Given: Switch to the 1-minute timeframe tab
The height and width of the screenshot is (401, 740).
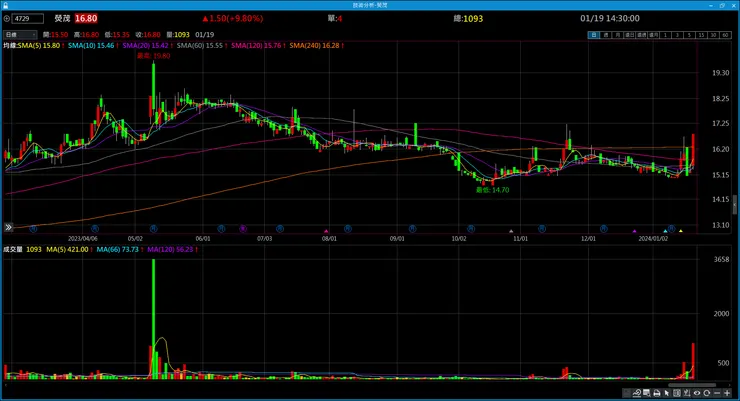Looking at the screenshot, I should coord(665,35).
